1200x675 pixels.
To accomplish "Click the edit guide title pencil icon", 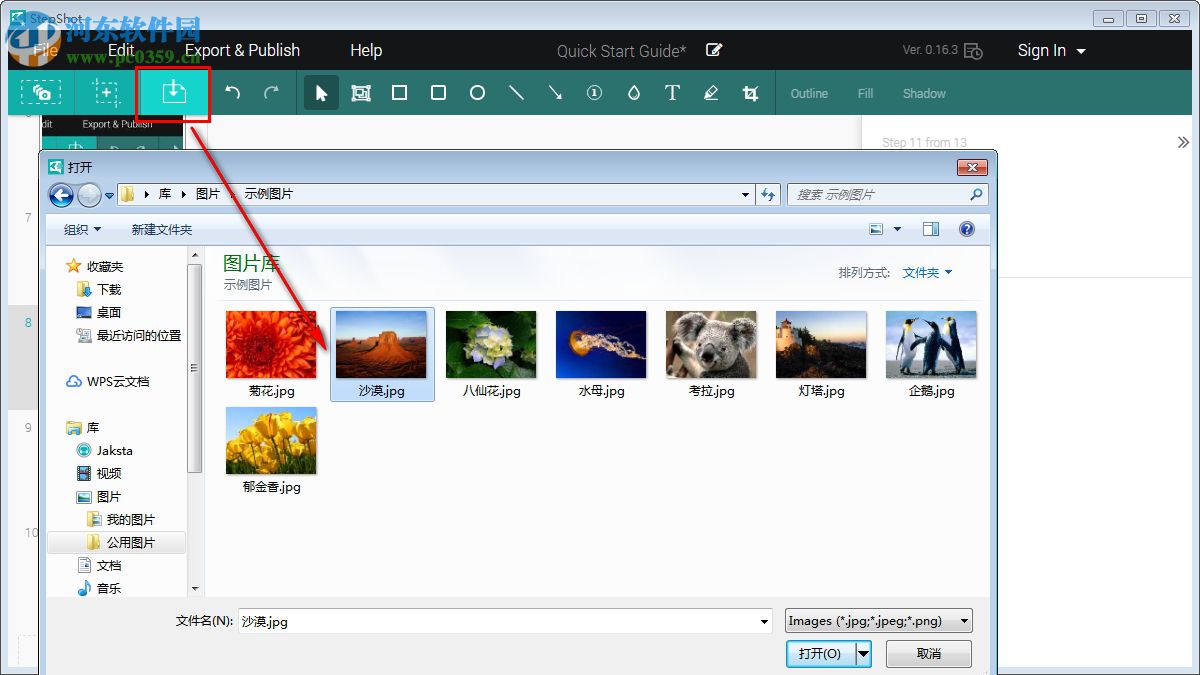I will (714, 50).
